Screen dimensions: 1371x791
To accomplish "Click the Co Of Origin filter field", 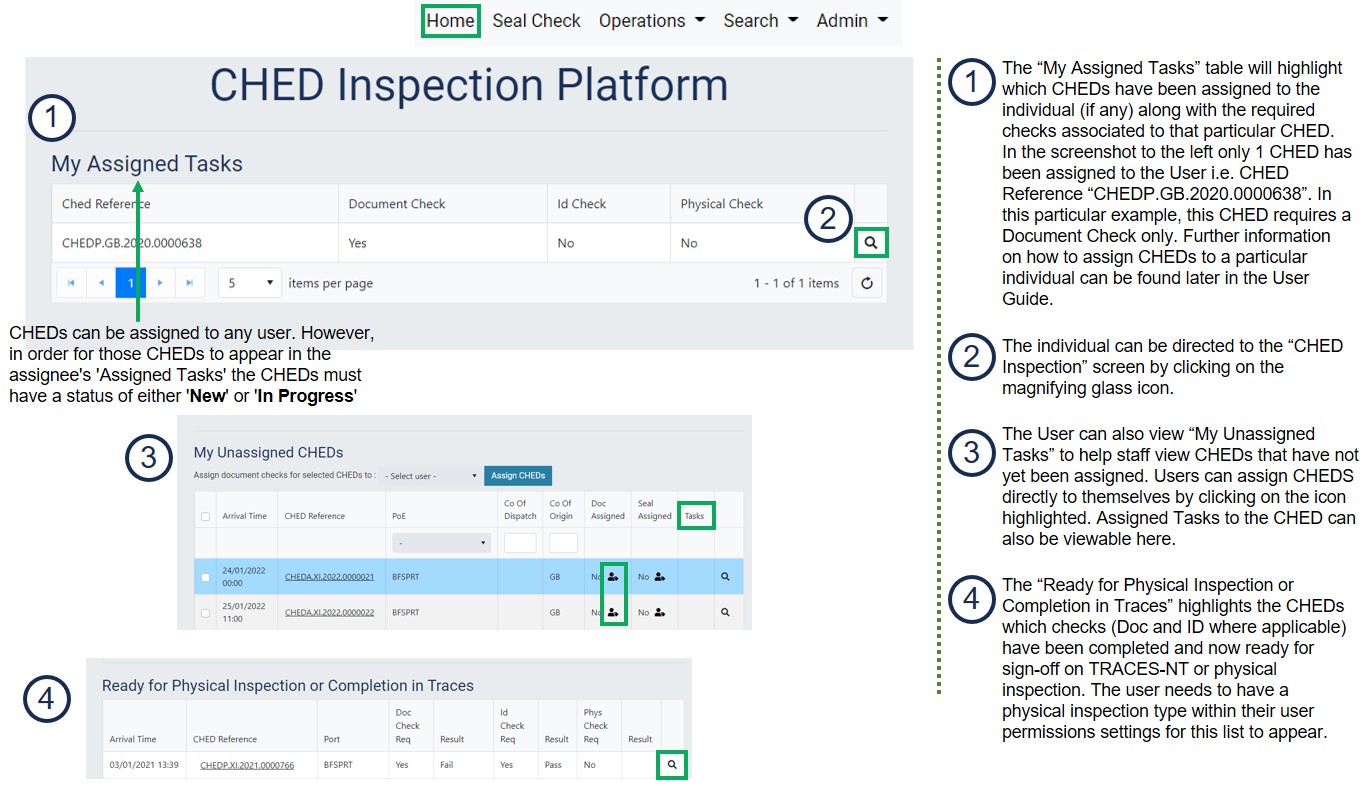I will (x=563, y=543).
